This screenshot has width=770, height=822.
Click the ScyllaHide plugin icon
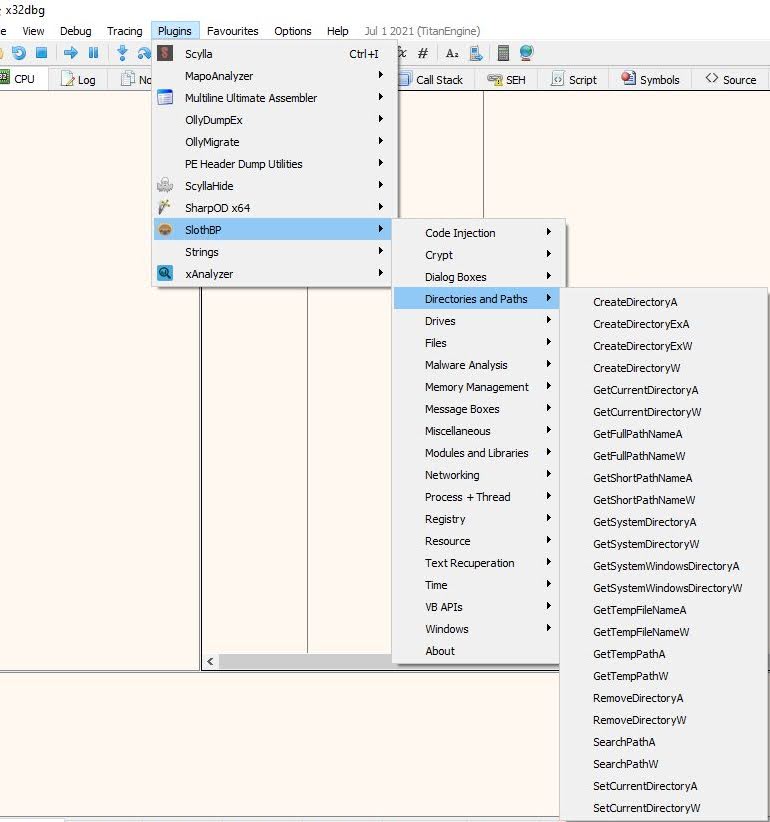pos(165,185)
